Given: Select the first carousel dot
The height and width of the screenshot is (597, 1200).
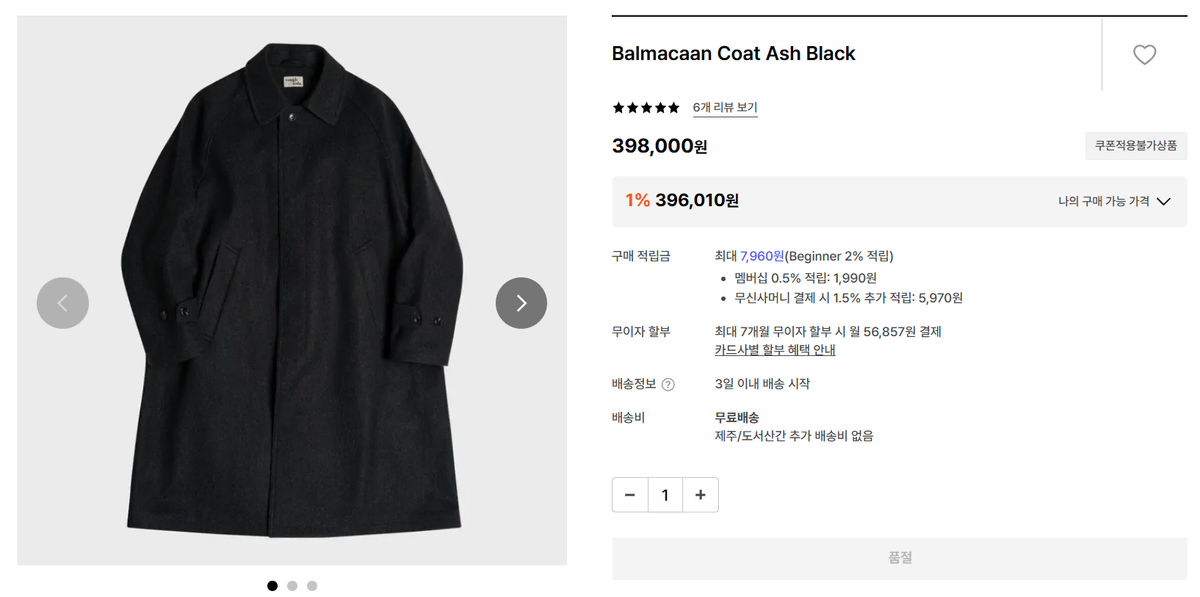Looking at the screenshot, I should tap(272, 586).
